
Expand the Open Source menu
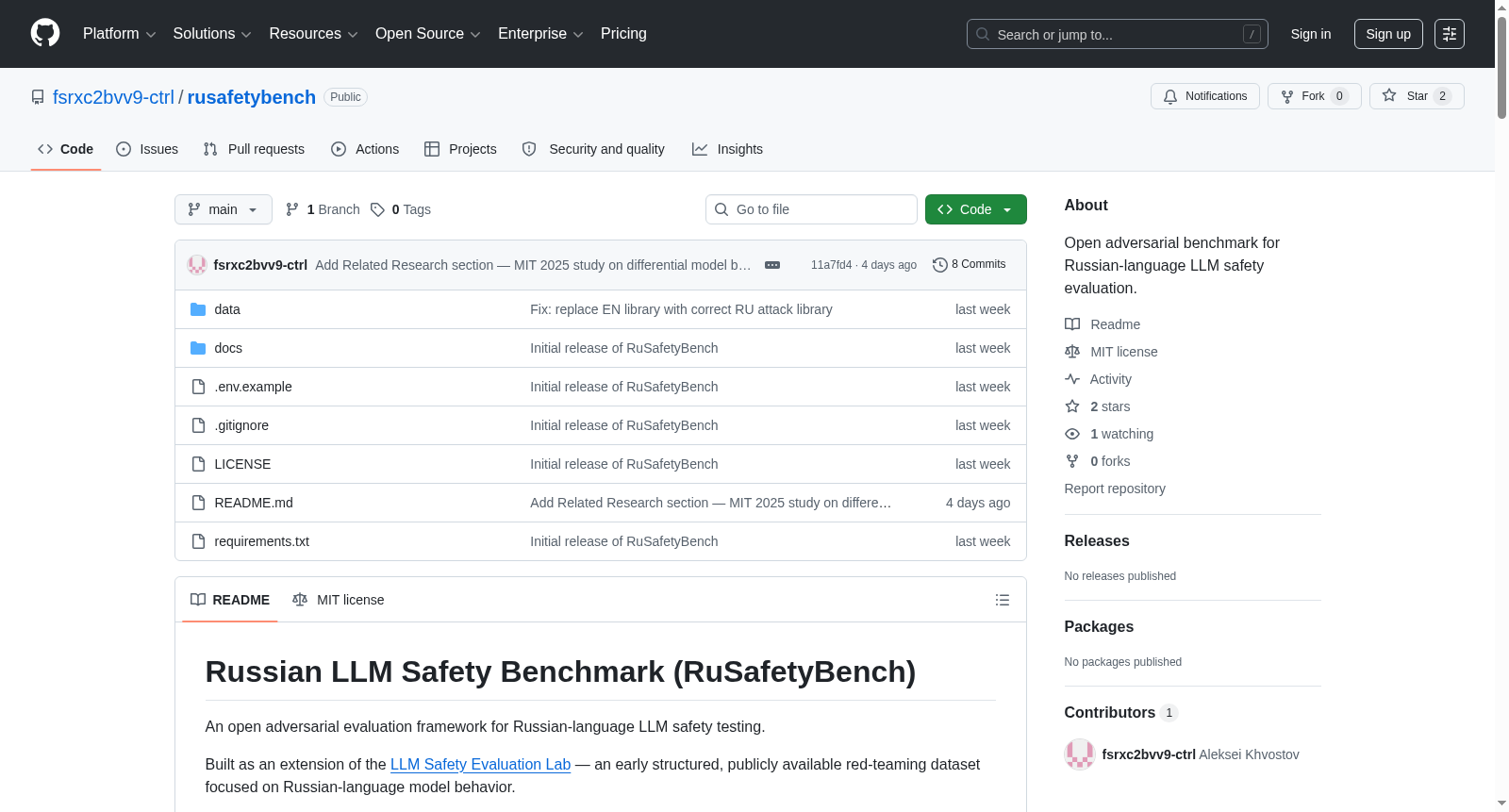(427, 34)
